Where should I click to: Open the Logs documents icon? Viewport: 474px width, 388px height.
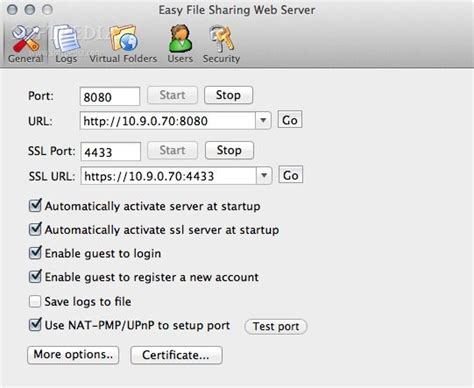[x=66, y=39]
